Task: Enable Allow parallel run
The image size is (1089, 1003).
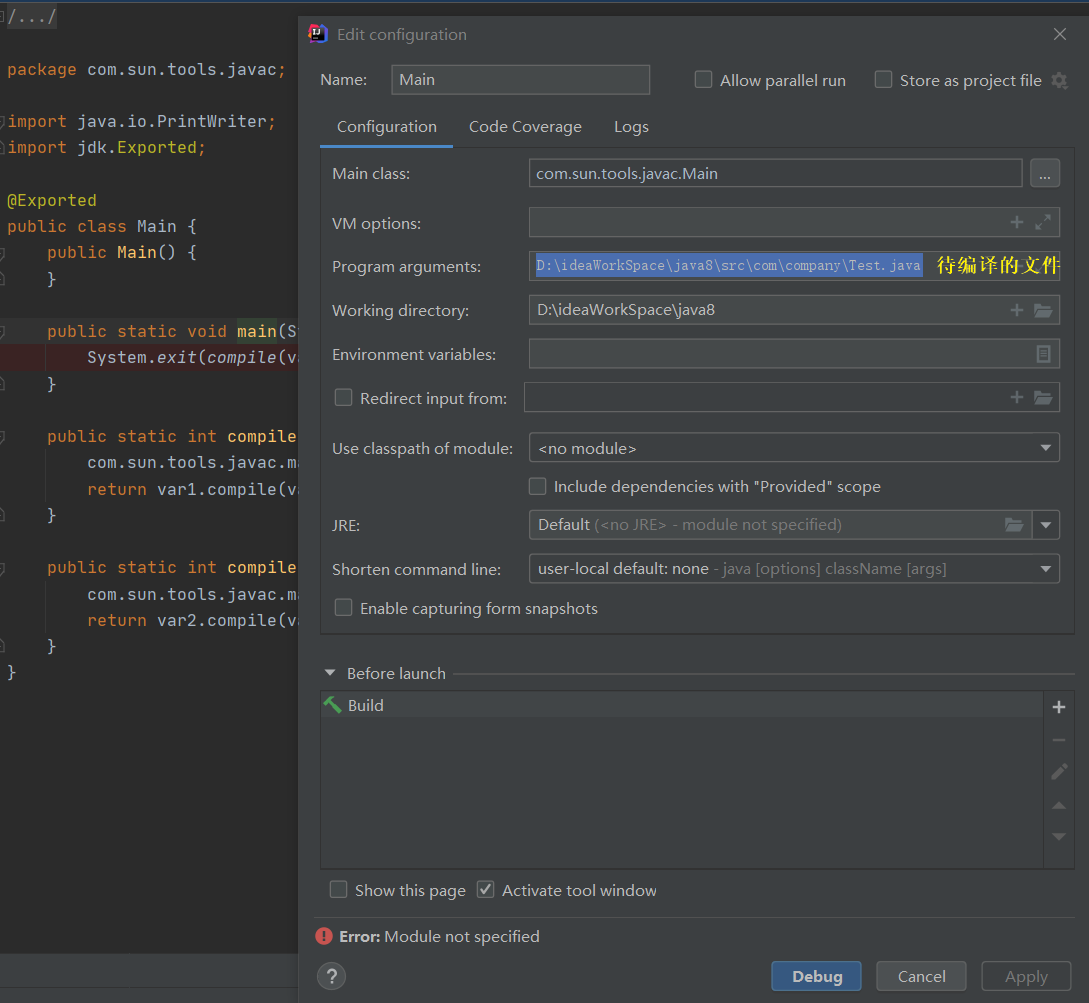Action: click(x=703, y=80)
